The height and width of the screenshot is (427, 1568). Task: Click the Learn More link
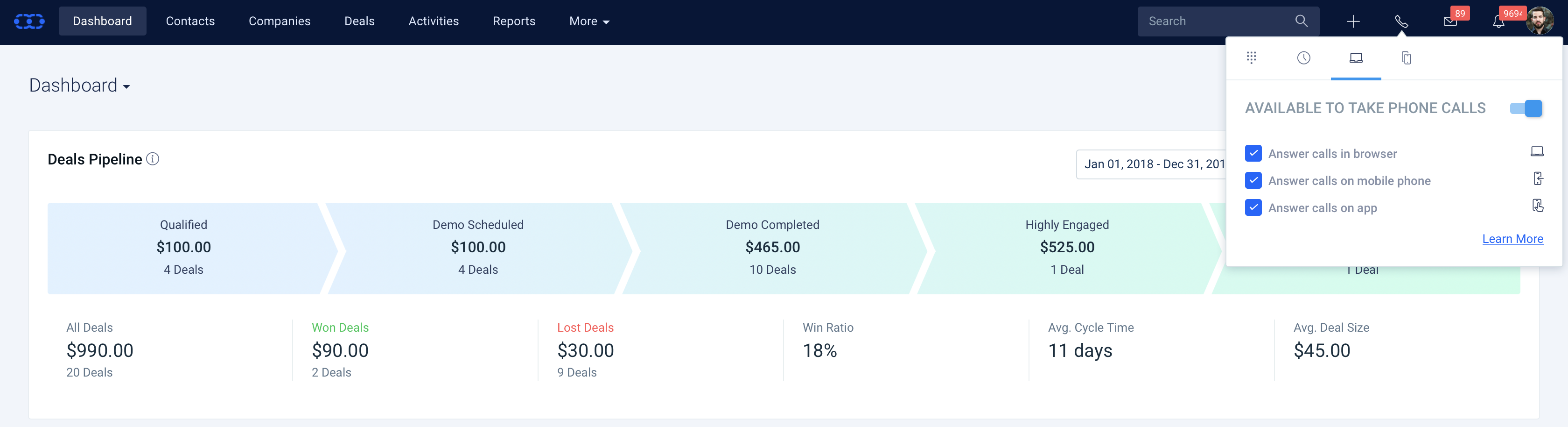tap(1512, 239)
